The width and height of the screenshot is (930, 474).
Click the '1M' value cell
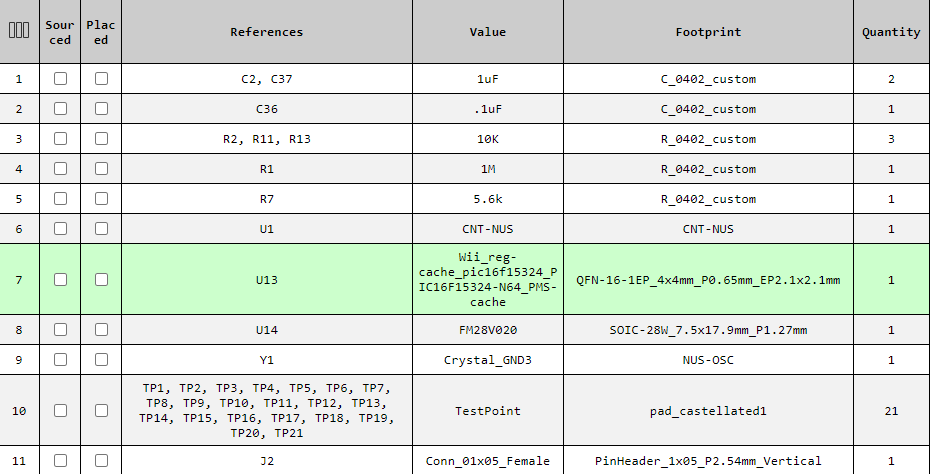488,169
